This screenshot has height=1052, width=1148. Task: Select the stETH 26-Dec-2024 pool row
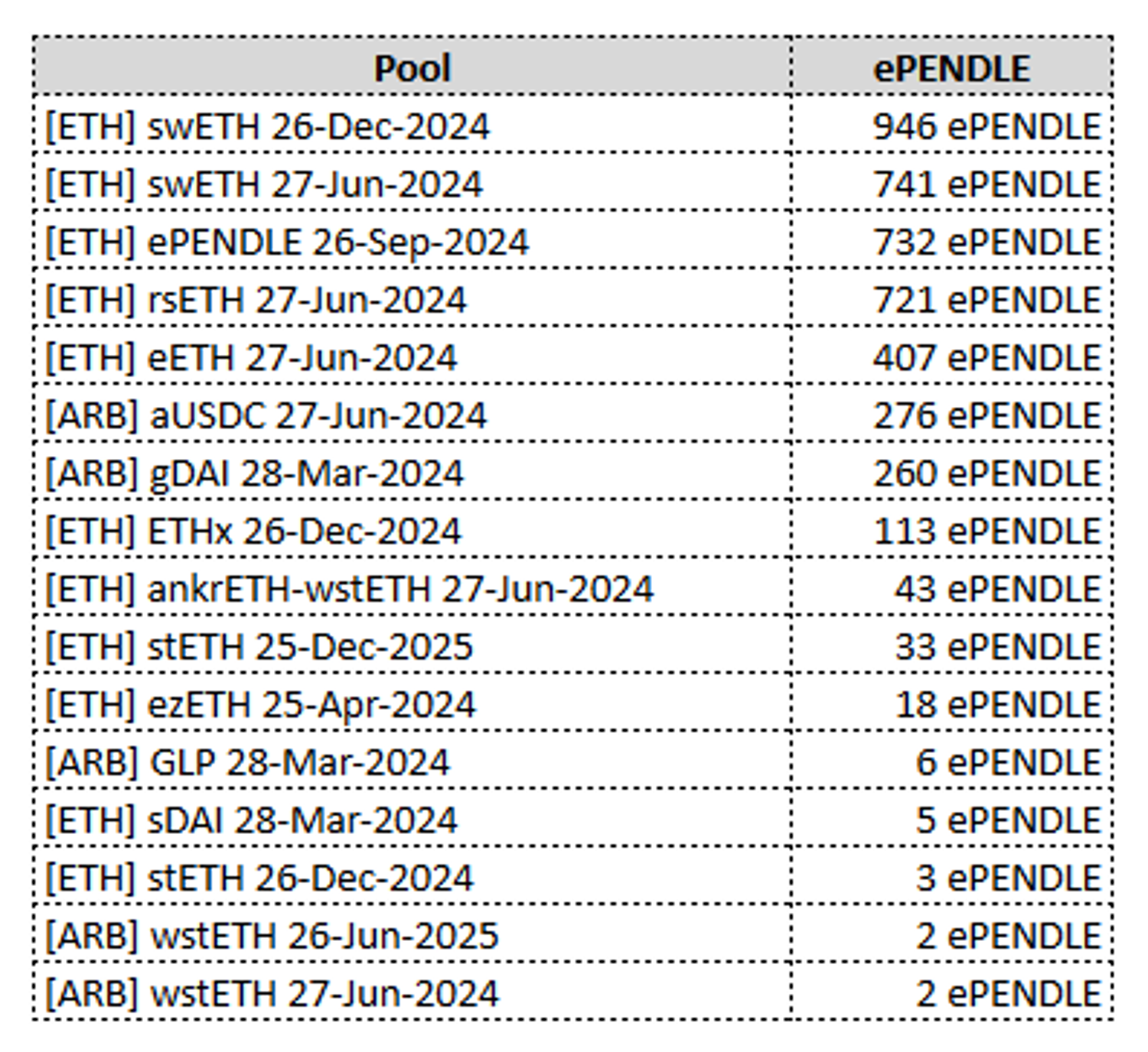(x=259, y=878)
